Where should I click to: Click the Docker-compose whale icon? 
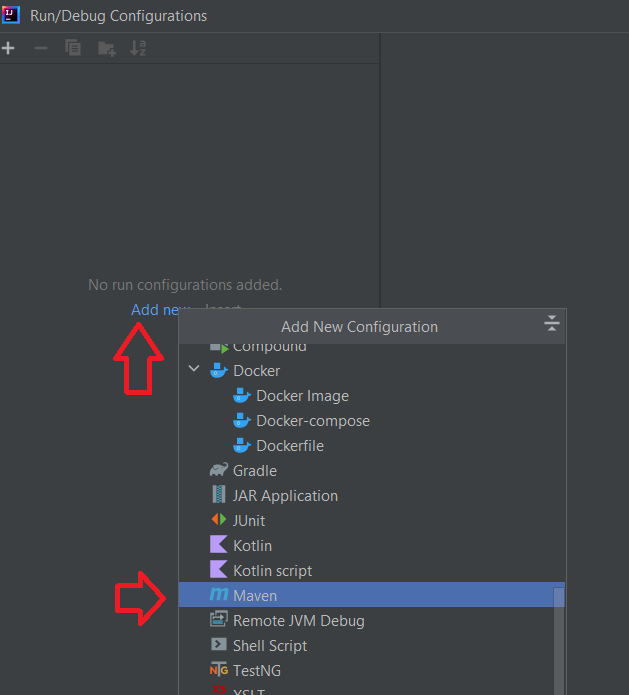coord(242,420)
